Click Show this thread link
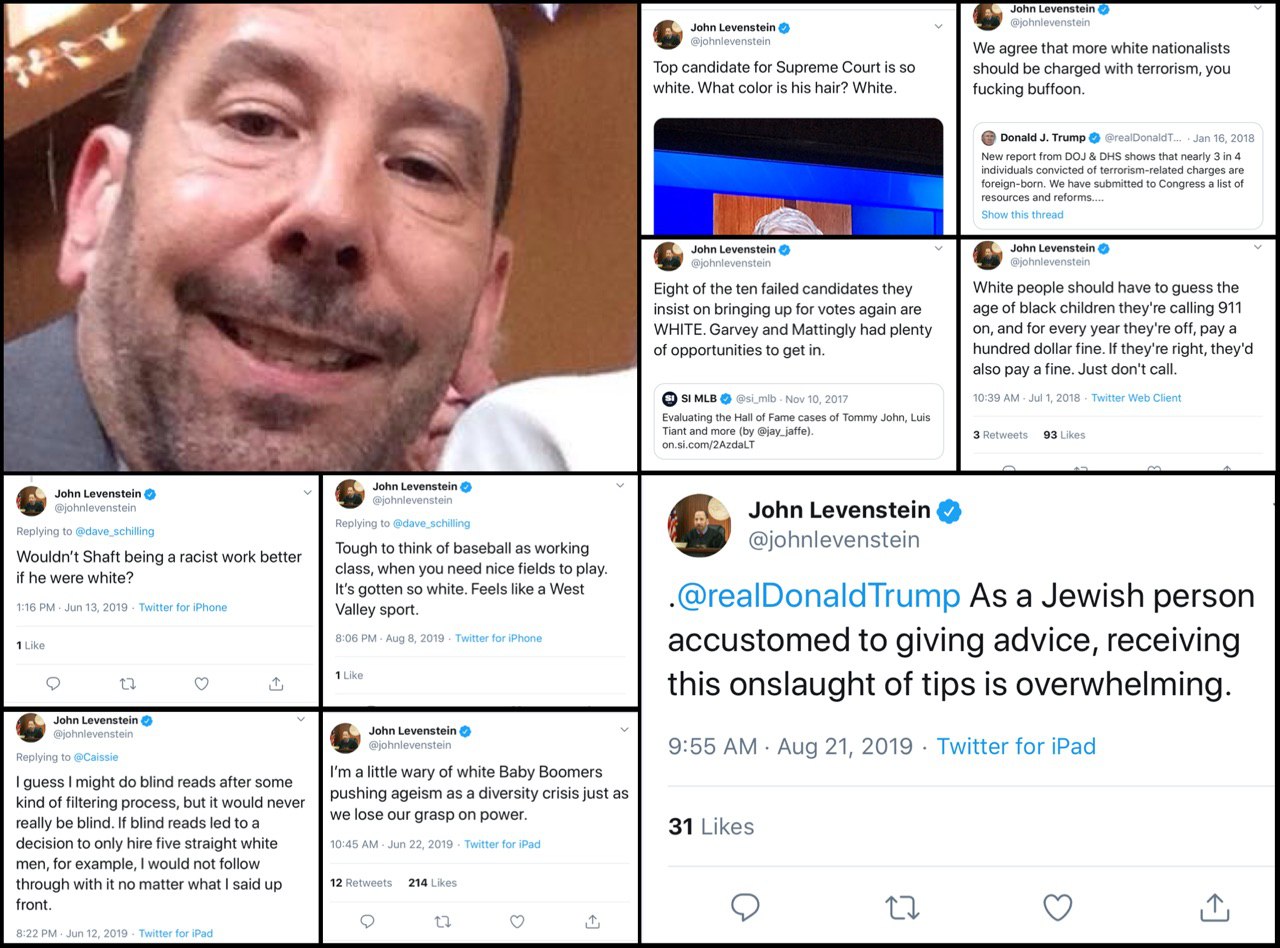The image size is (1280, 948). coord(1022,215)
